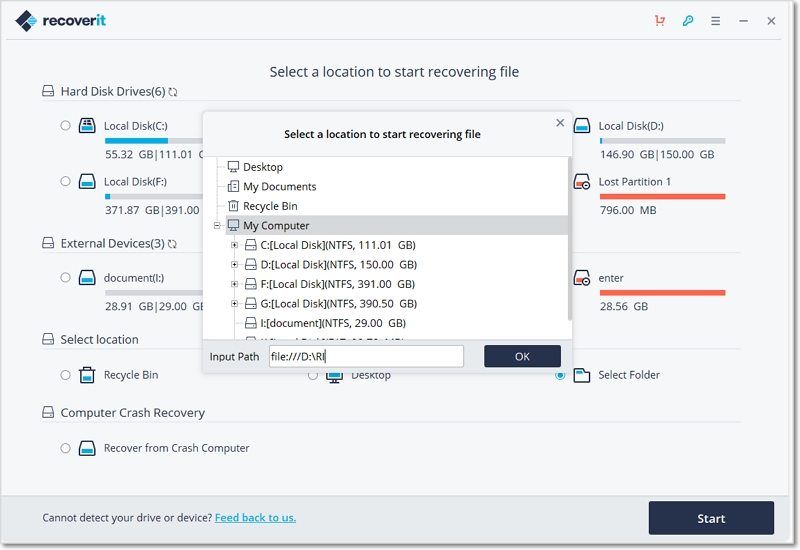Select the Local Disk(F:) radio button
This screenshot has height=550, width=800.
coord(65,181)
